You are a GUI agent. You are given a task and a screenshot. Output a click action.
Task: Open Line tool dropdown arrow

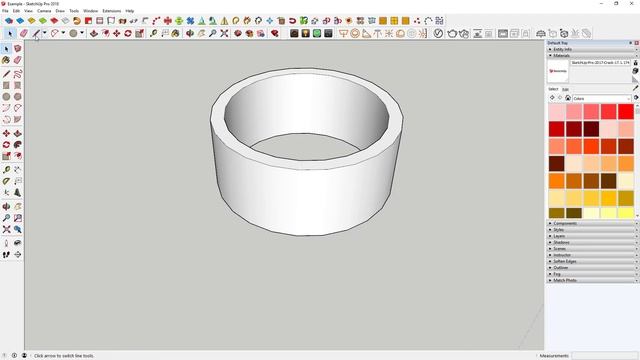pos(44,33)
